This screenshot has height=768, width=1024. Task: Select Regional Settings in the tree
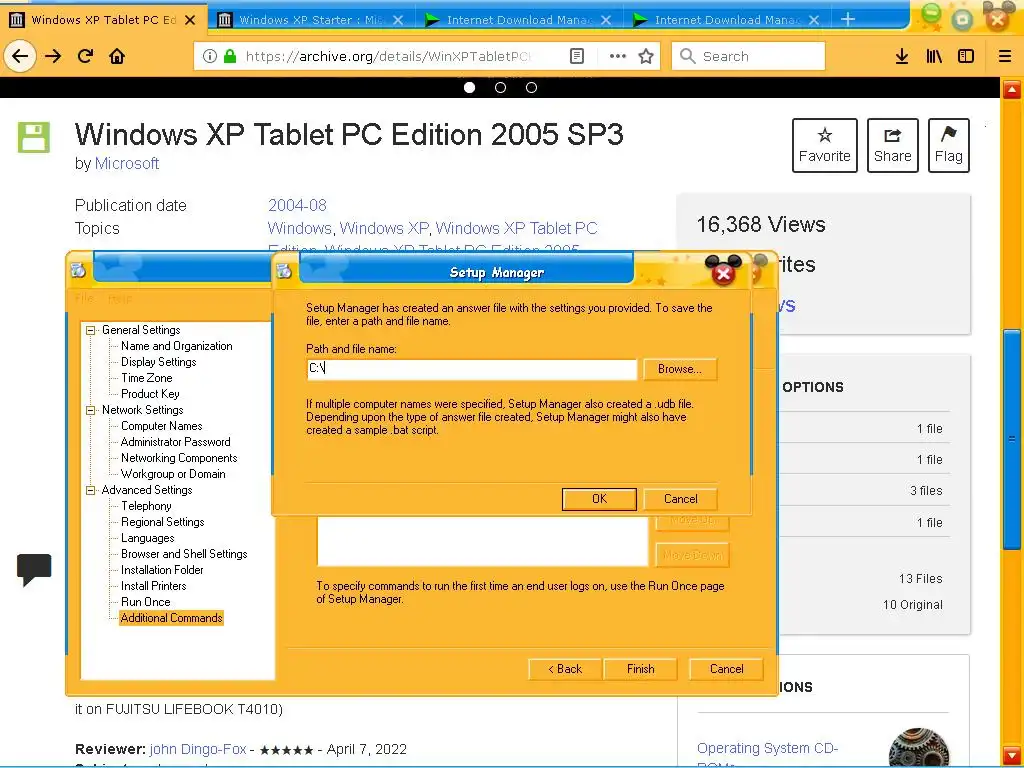pos(162,522)
